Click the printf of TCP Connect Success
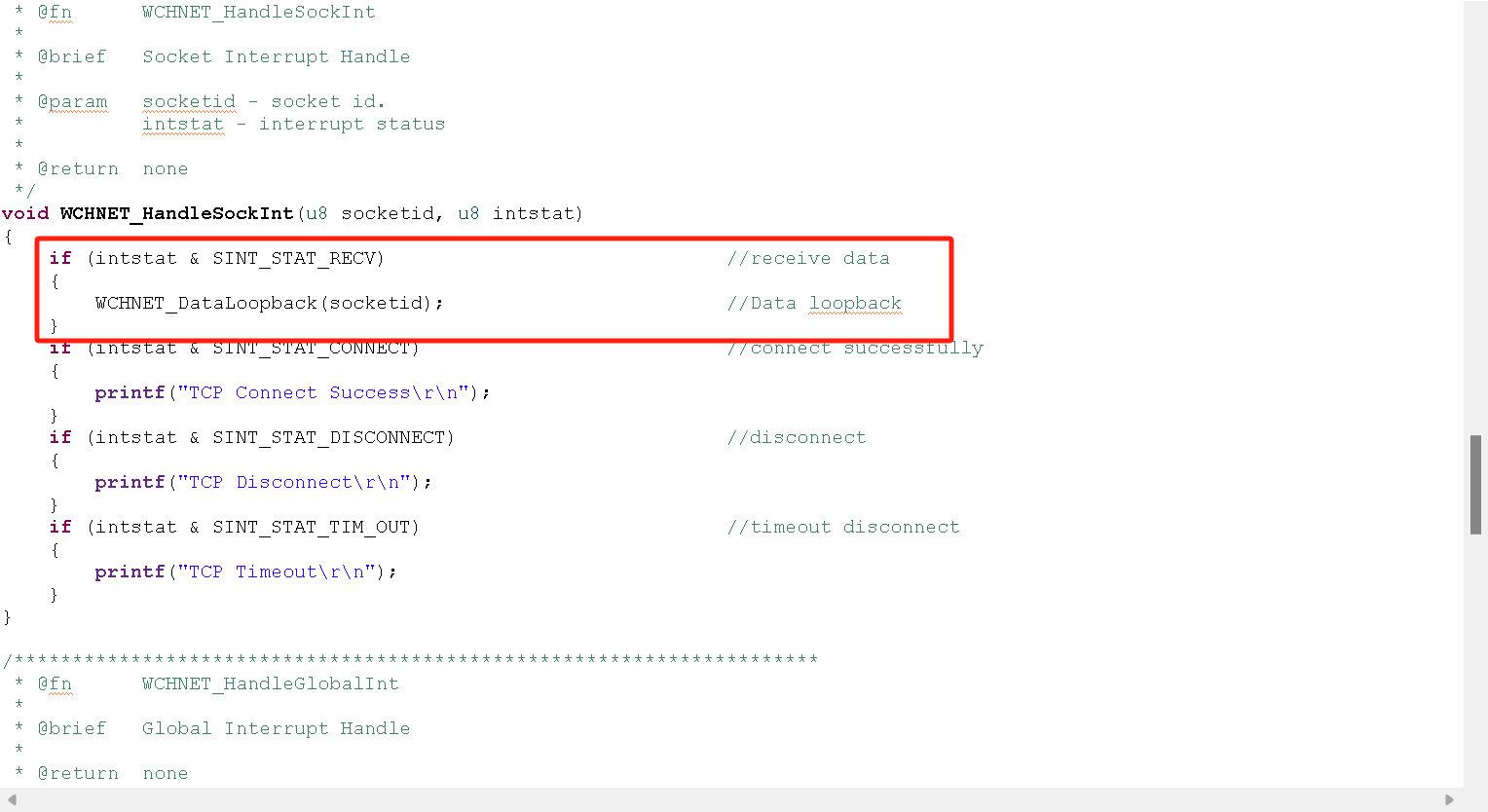Image resolution: width=1488 pixels, height=812 pixels. tap(130, 392)
